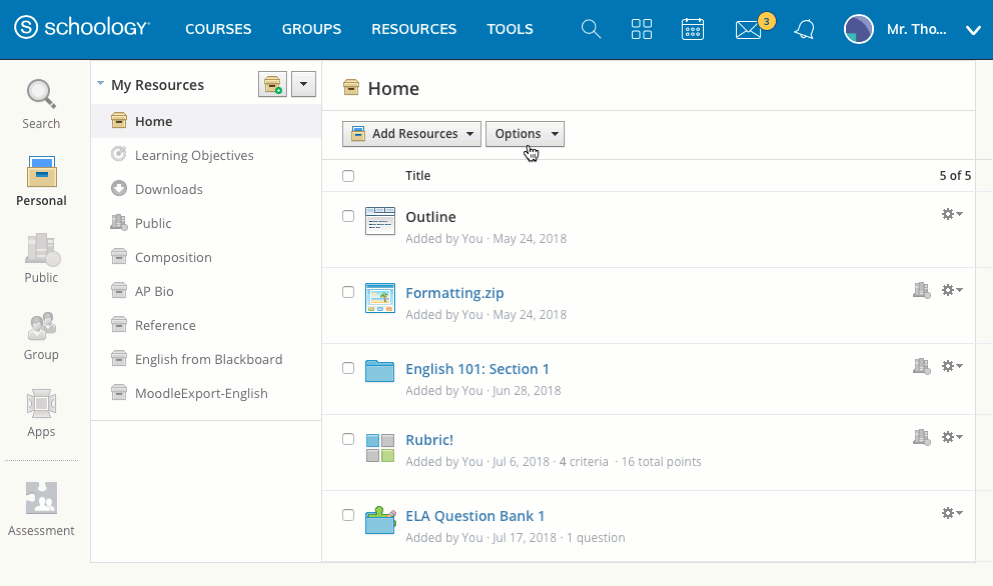The image size is (993, 586).
Task: Check the box next to Outline
Action: point(348,216)
